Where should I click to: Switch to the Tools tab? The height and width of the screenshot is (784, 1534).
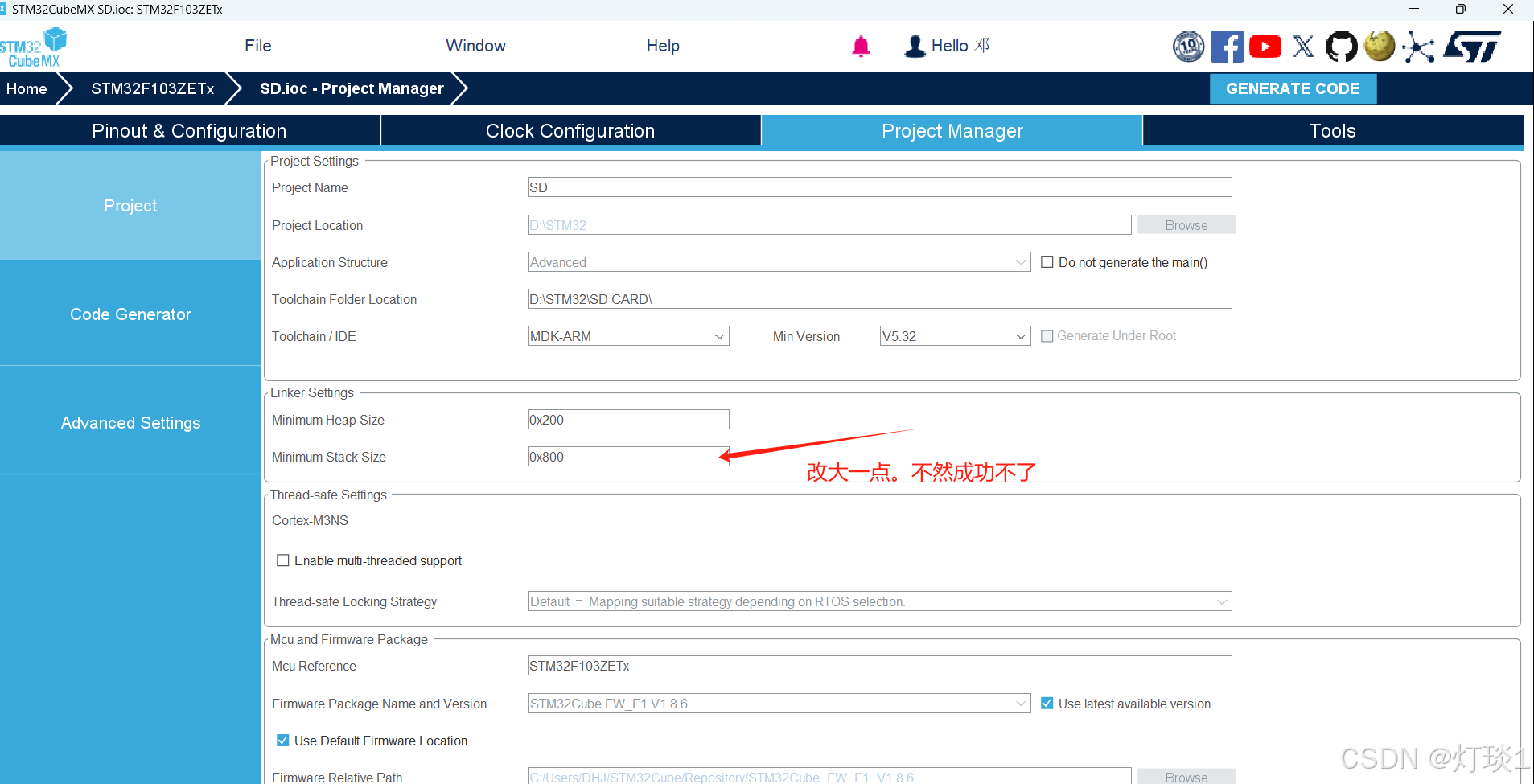[1333, 130]
